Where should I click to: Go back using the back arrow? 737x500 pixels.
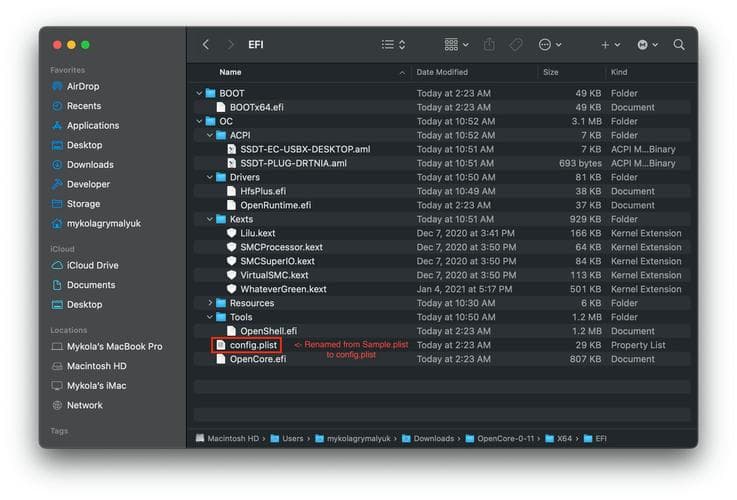pyautogui.click(x=205, y=45)
